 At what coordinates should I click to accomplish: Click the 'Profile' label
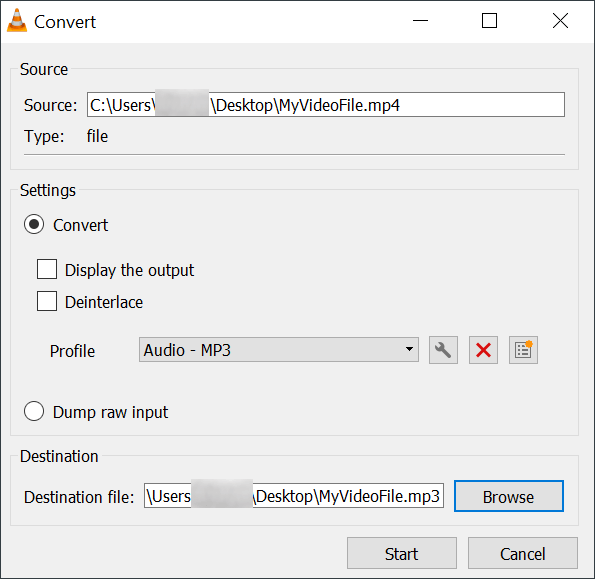tap(72, 351)
